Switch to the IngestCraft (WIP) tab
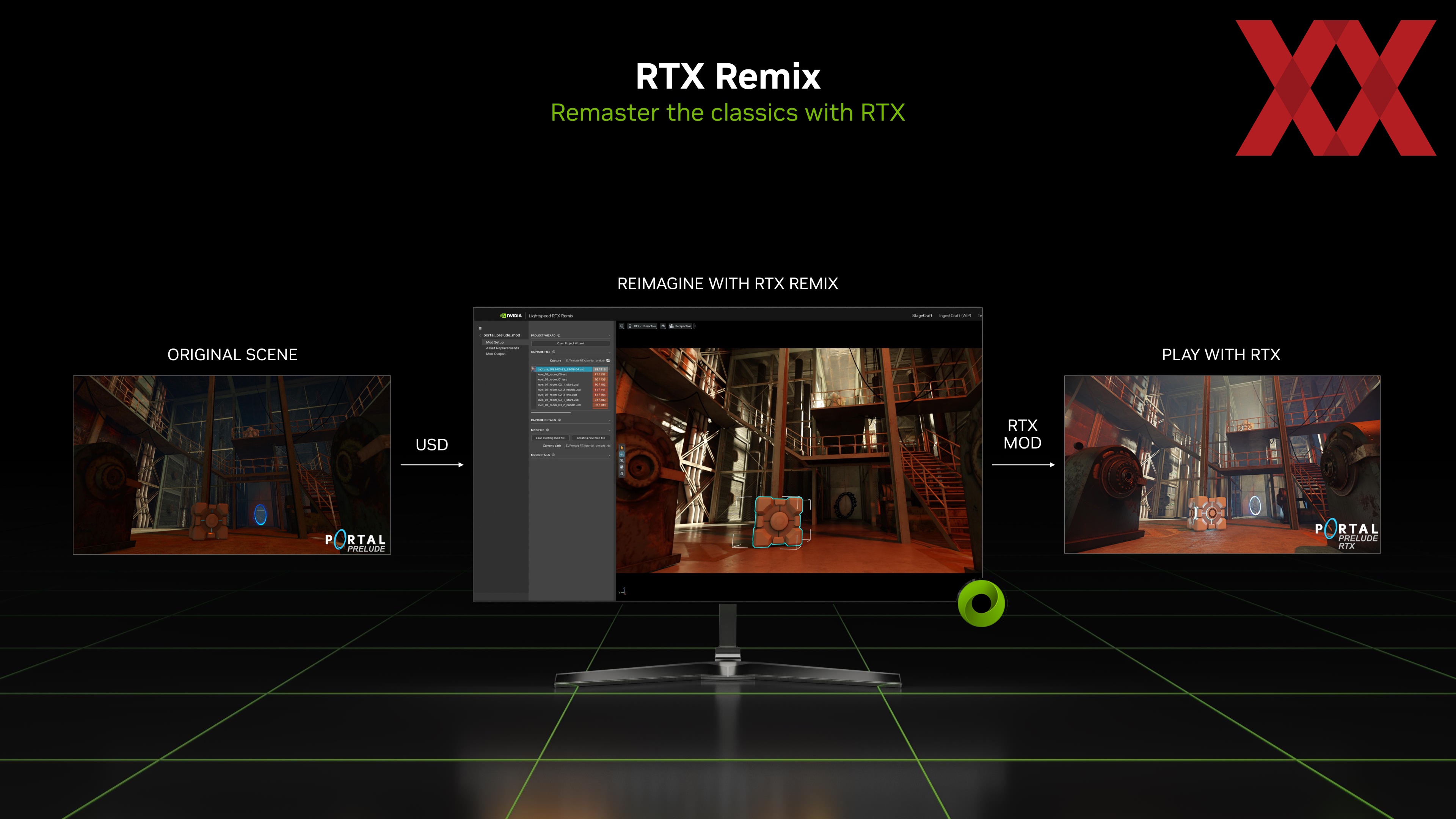This screenshot has width=1456, height=819. pyautogui.click(x=955, y=316)
